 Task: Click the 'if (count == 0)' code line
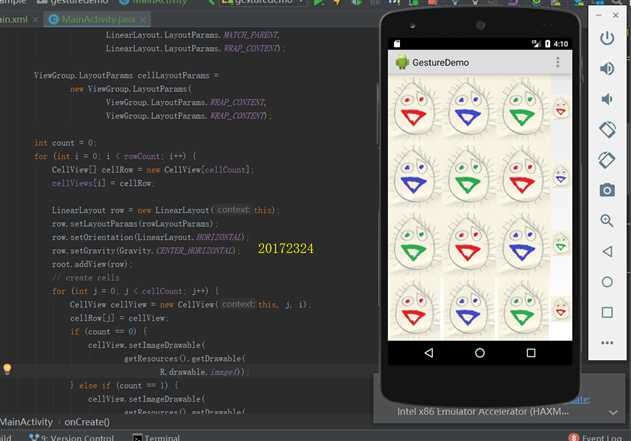109,332
